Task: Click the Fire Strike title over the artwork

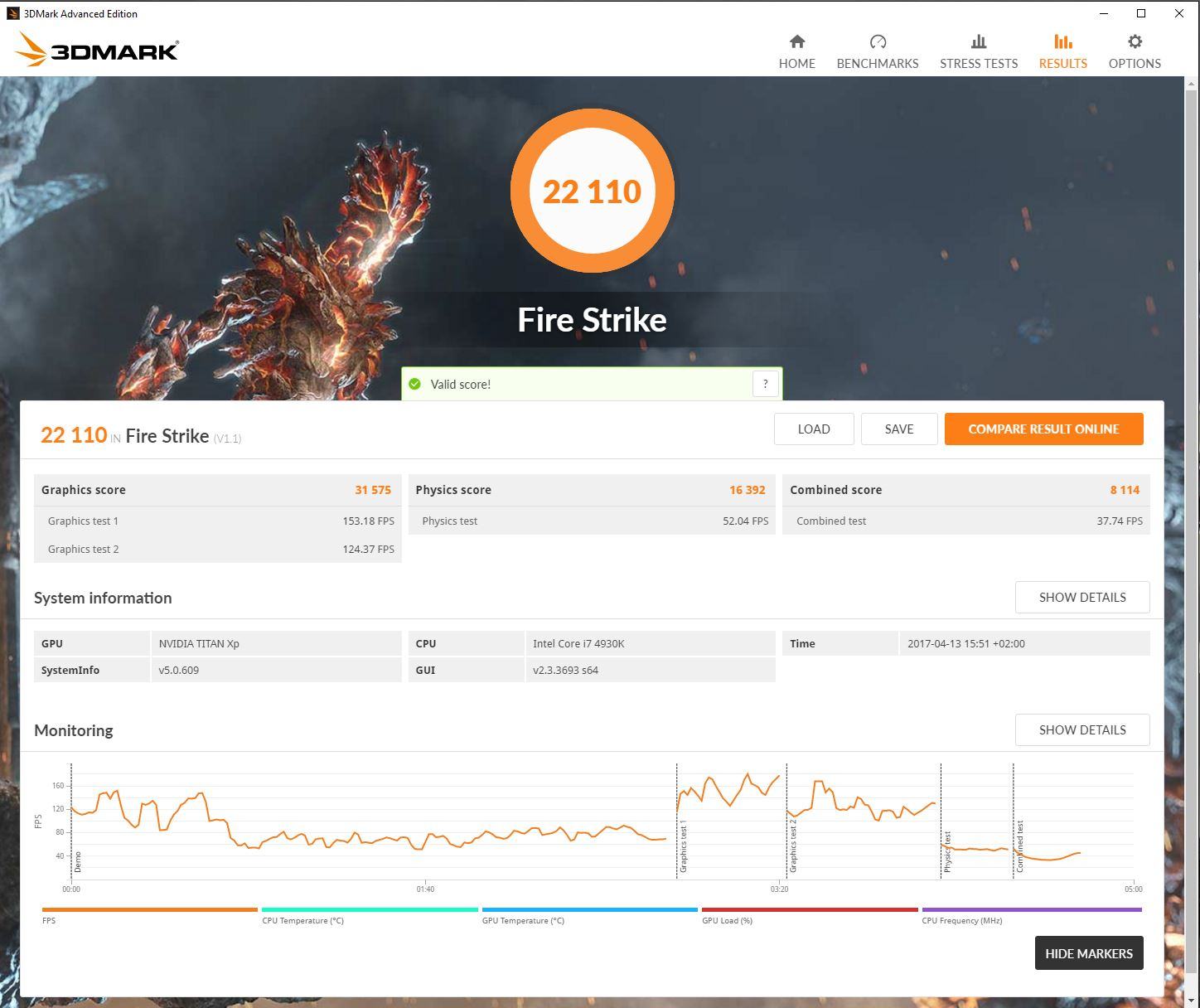Action: pos(592,320)
